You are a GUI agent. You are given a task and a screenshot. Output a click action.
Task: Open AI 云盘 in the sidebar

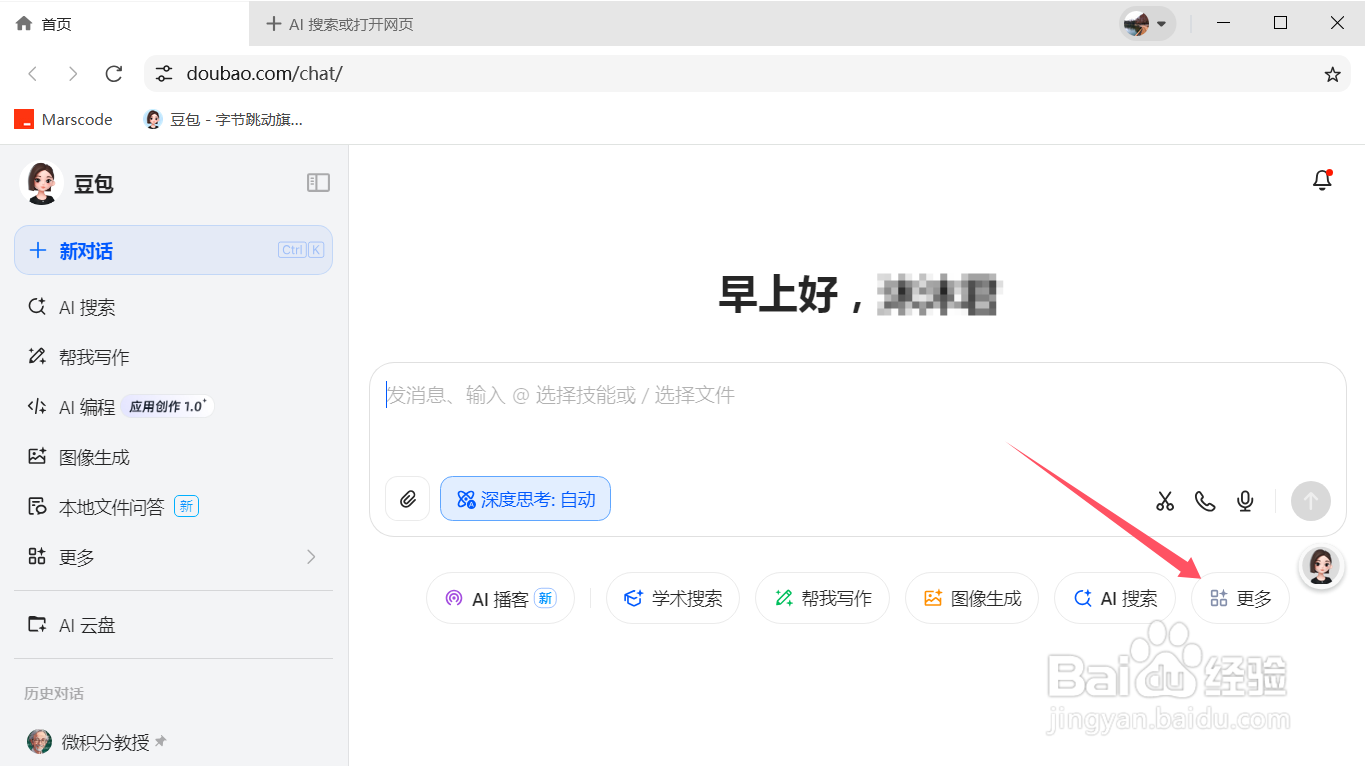tap(173, 625)
